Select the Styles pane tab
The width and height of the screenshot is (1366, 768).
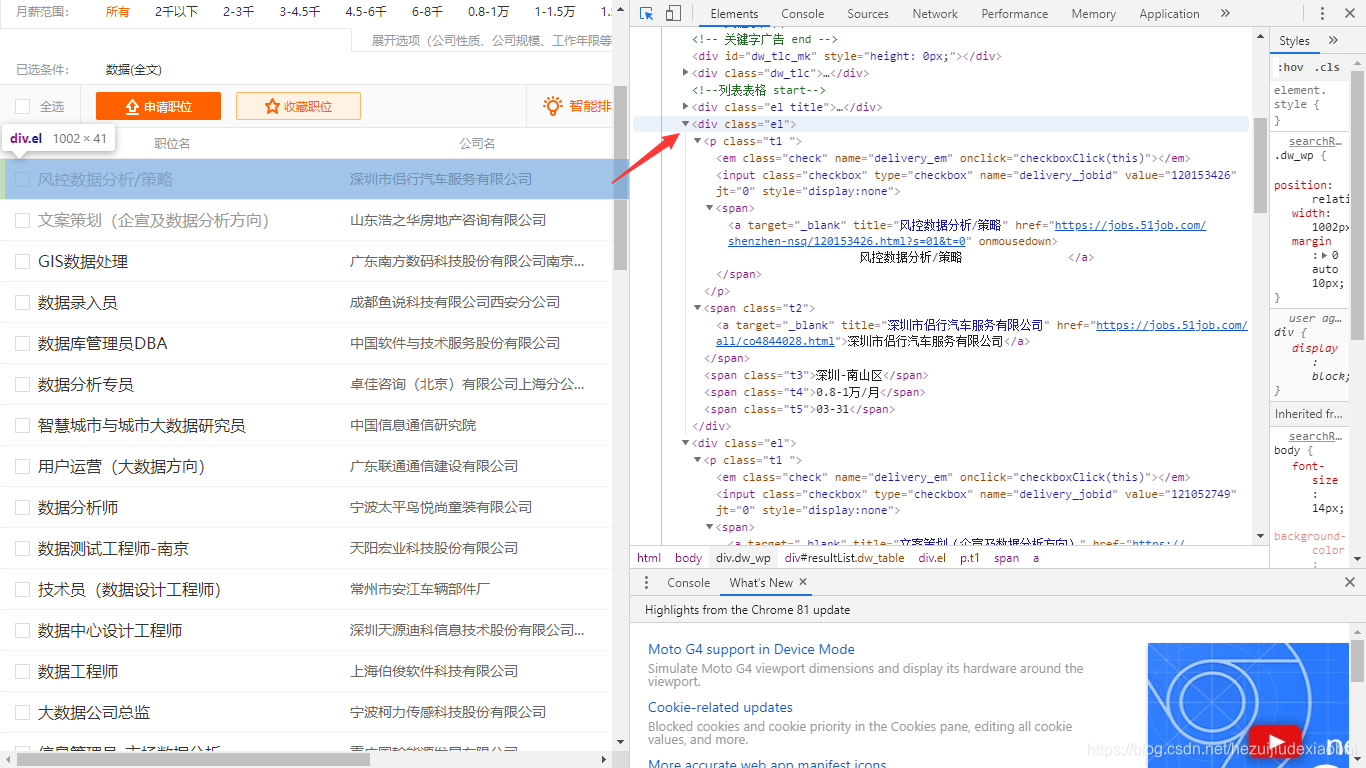(1294, 41)
